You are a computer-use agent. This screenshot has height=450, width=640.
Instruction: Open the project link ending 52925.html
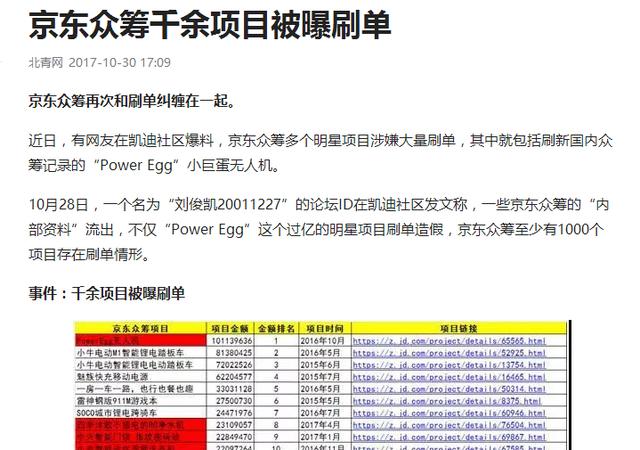(449, 352)
